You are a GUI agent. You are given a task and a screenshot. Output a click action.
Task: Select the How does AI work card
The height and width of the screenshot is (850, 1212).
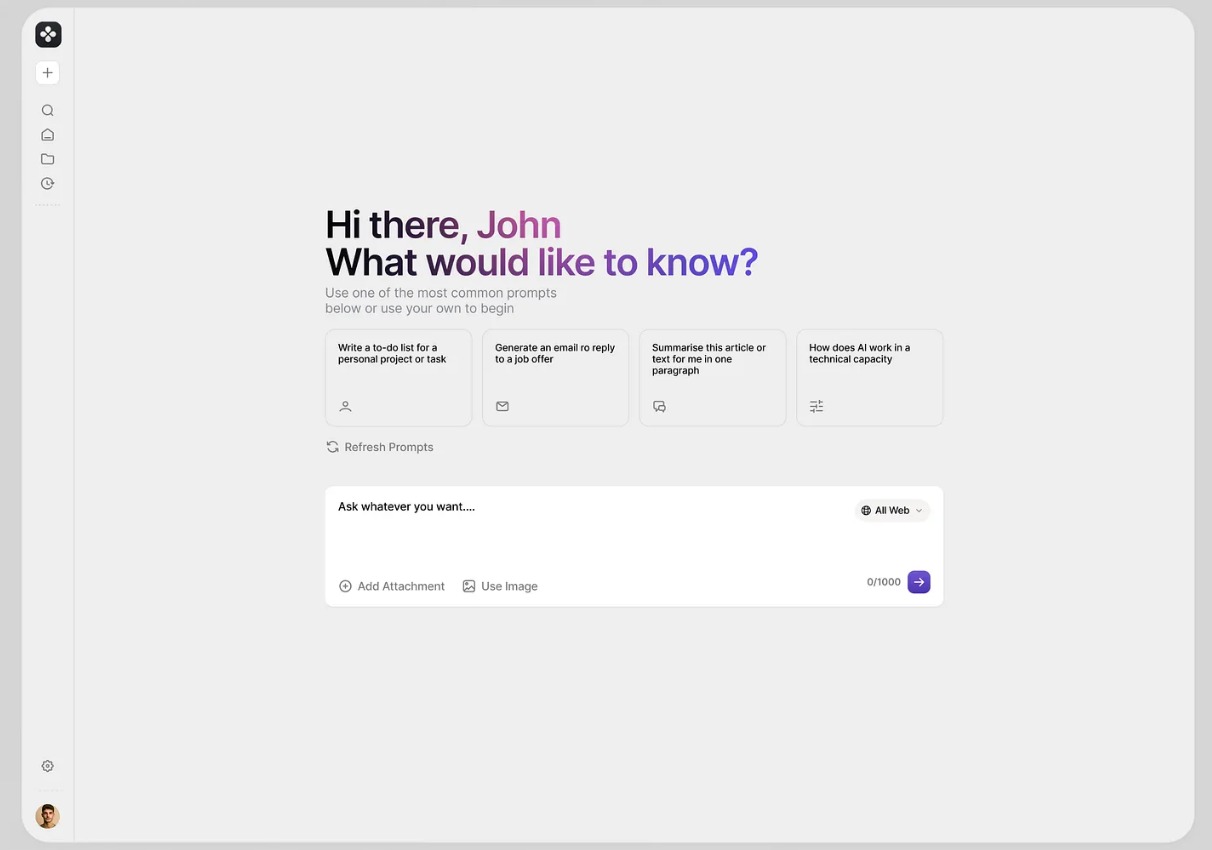point(869,377)
